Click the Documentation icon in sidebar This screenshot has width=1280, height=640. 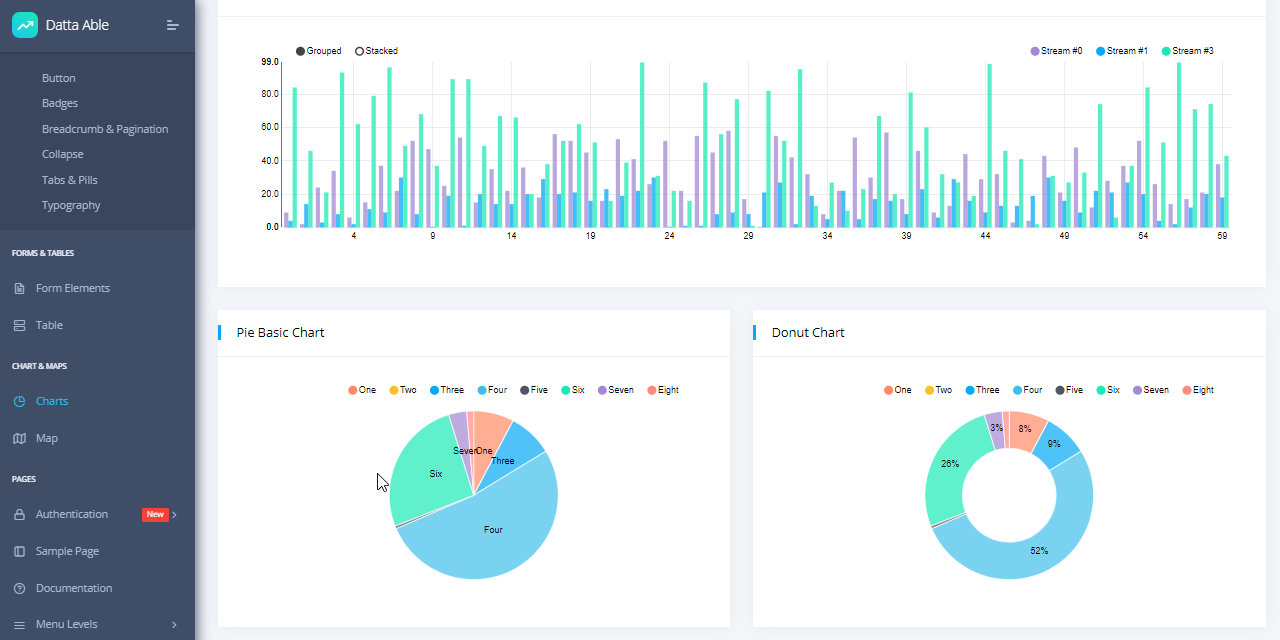(18, 588)
